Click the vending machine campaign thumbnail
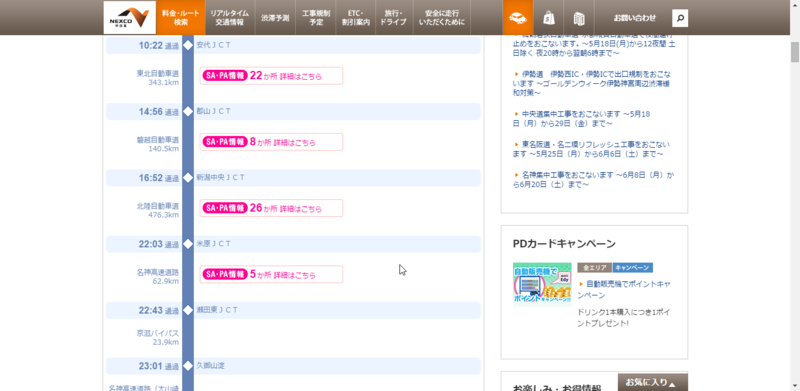800x391 pixels. tap(542, 284)
